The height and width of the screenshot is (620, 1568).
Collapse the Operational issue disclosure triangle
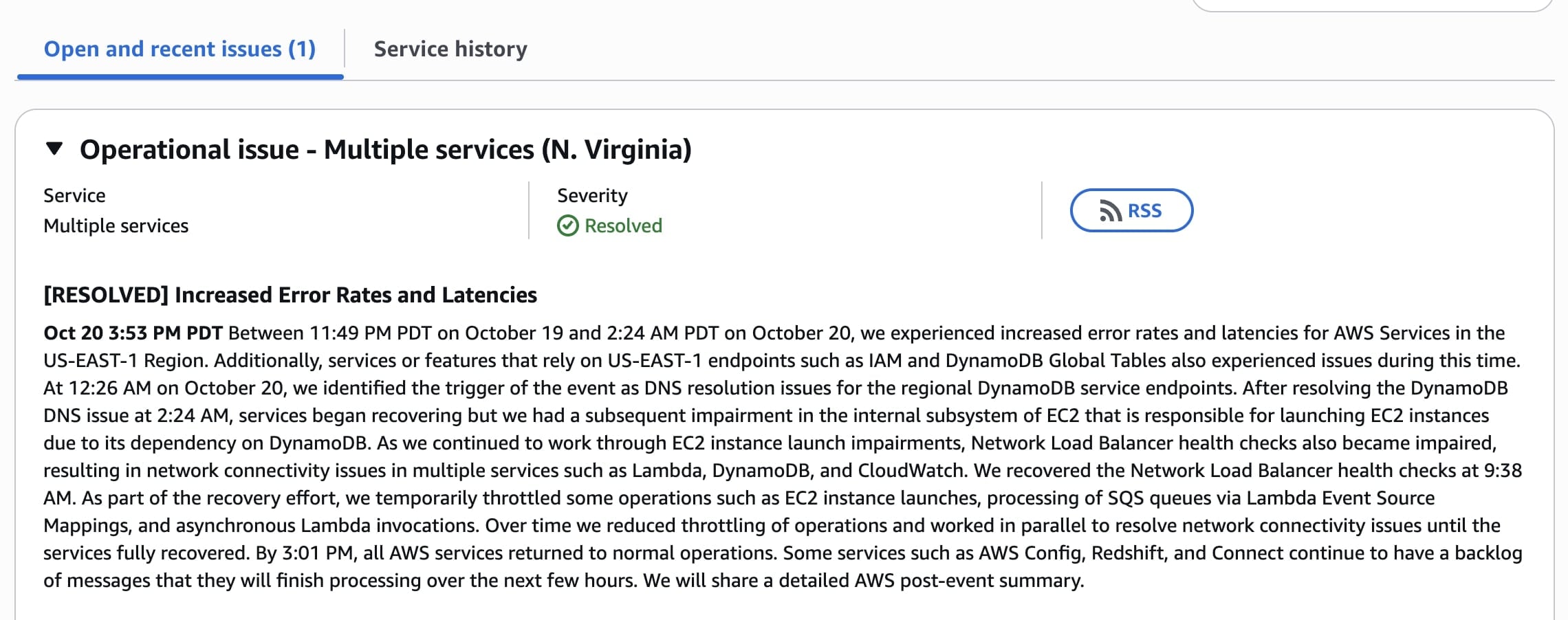coord(54,148)
